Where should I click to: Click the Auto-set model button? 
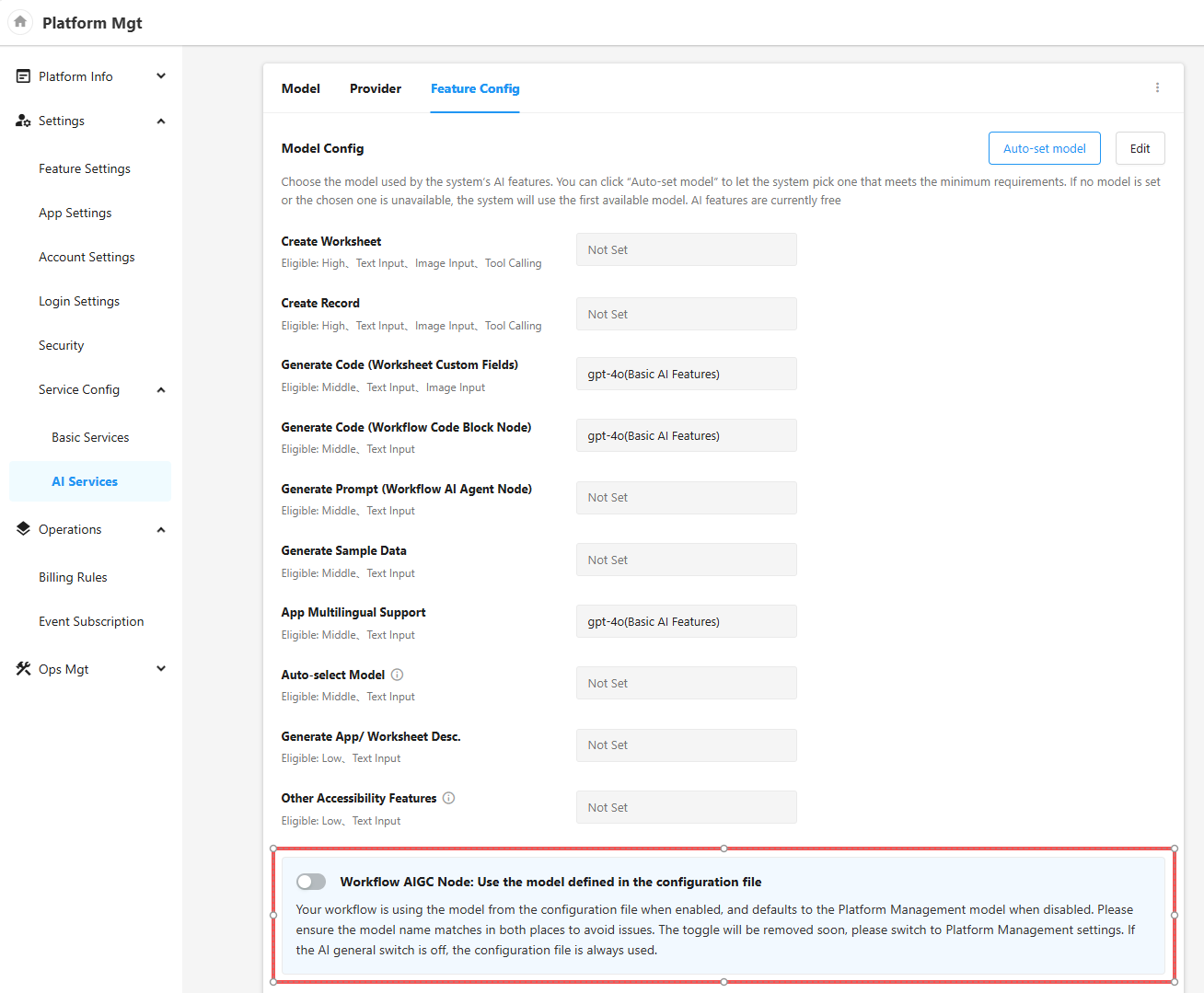(x=1044, y=148)
